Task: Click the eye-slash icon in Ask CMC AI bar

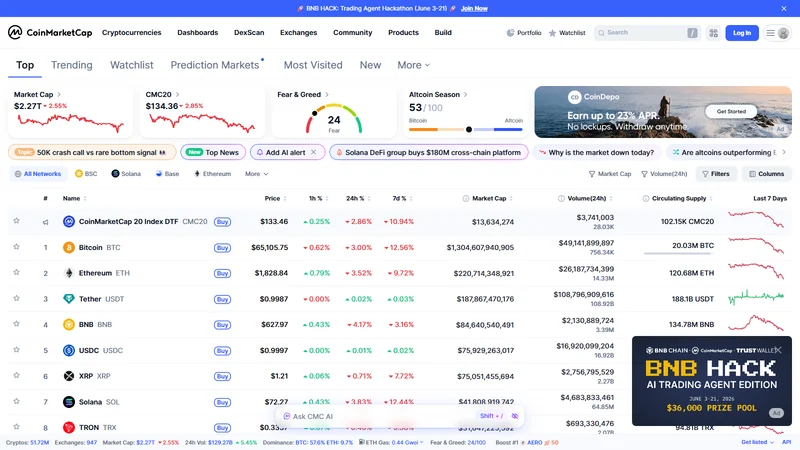Action: pyautogui.click(x=515, y=416)
